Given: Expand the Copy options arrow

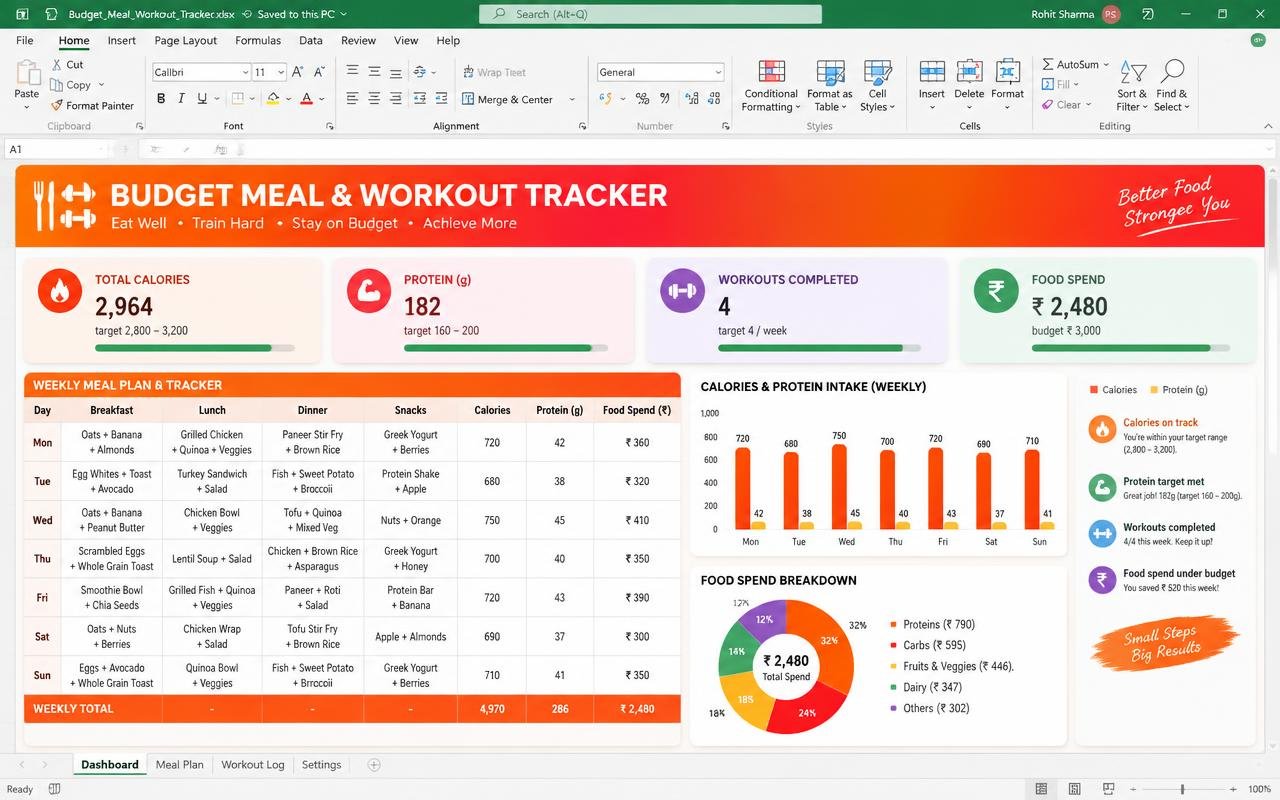Looking at the screenshot, I should tap(101, 85).
